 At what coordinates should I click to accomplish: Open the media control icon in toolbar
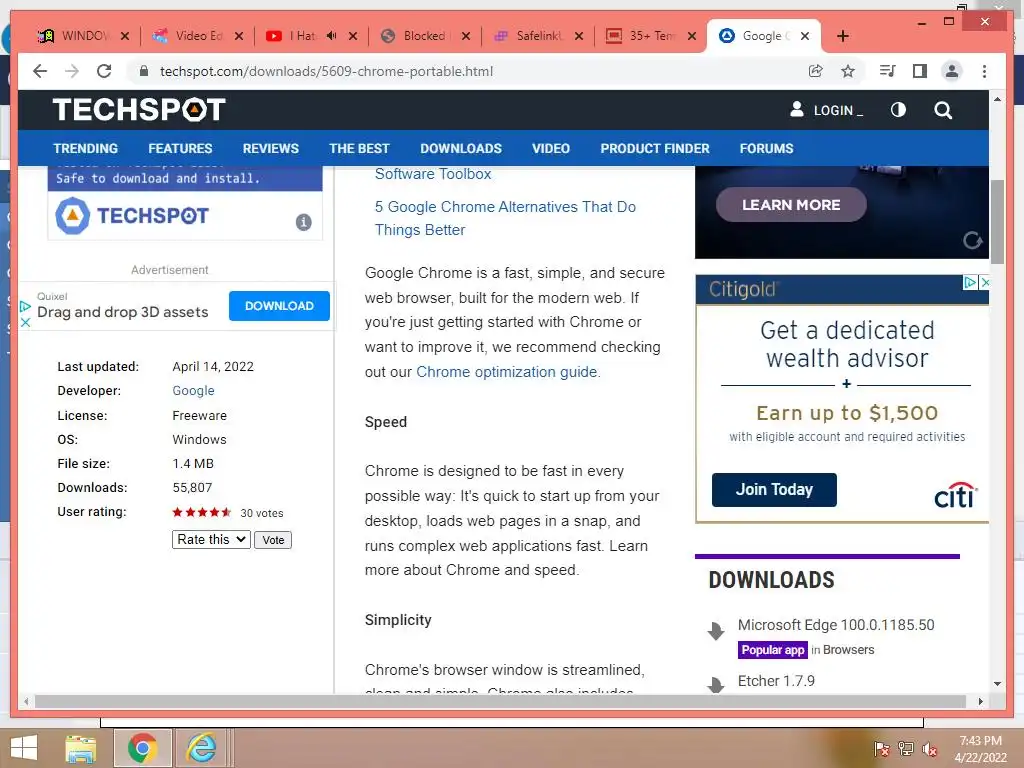(x=888, y=71)
